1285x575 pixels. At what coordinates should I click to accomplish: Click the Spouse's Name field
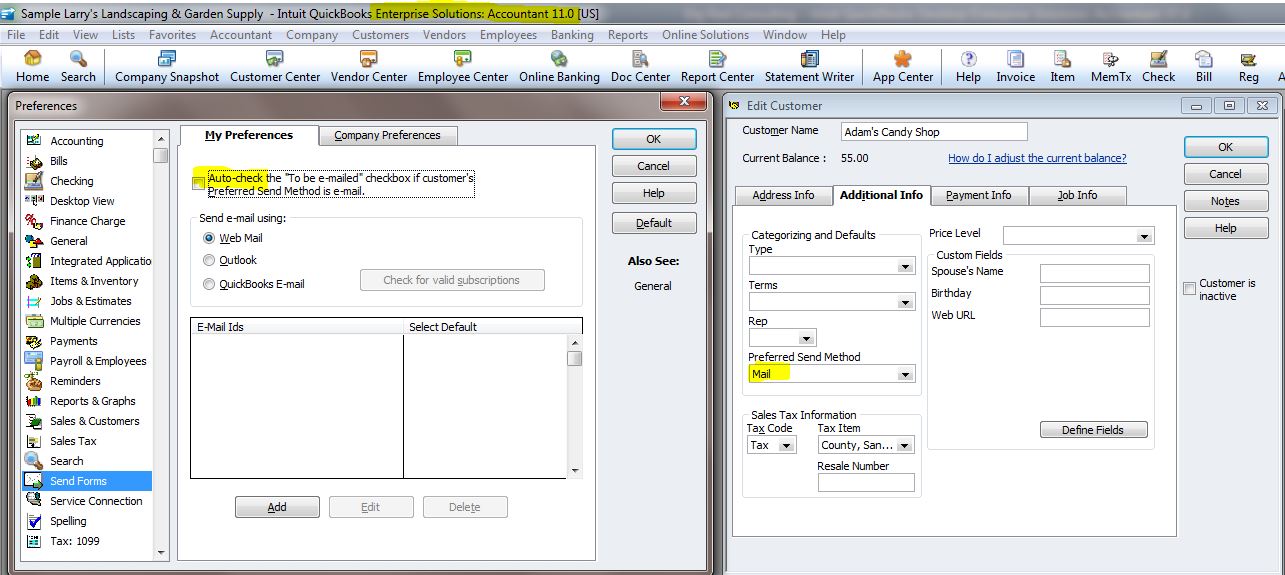coord(1095,273)
